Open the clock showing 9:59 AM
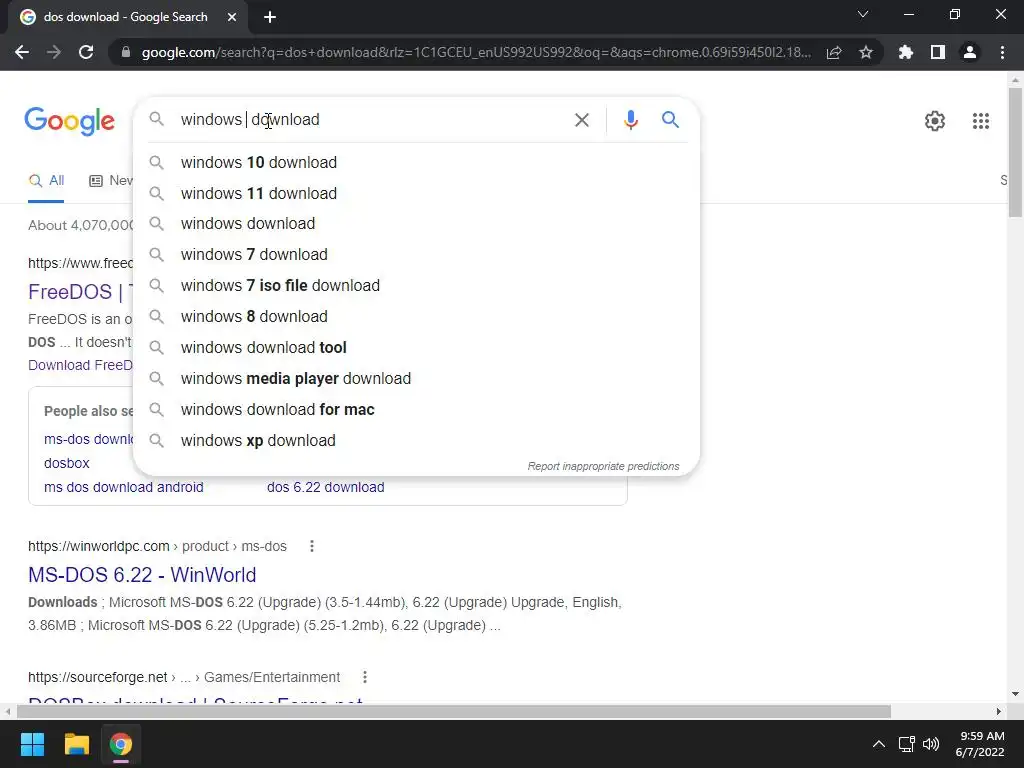 pos(980,744)
